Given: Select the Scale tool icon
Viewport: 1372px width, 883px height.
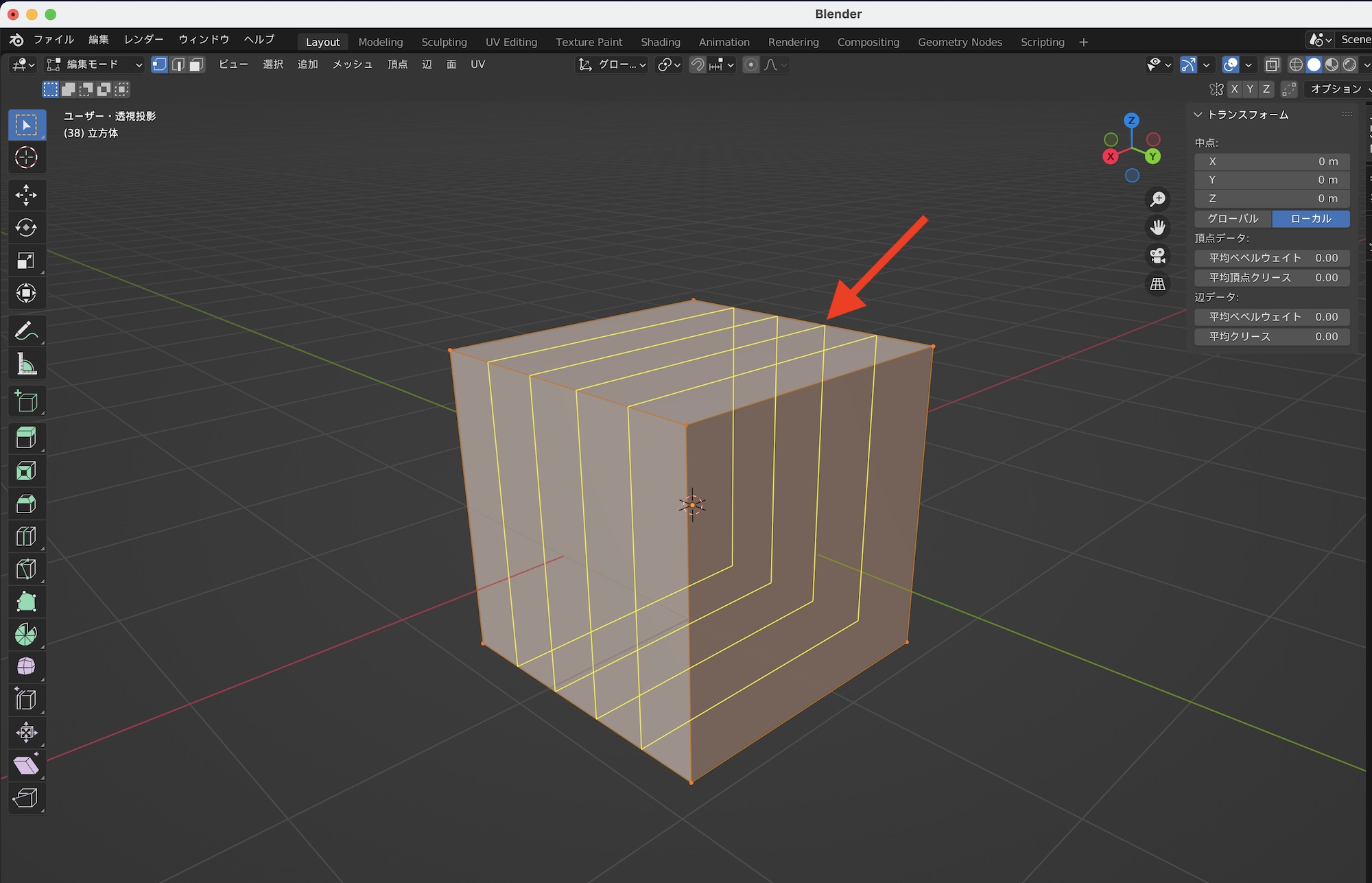Looking at the screenshot, I should pyautogui.click(x=26, y=261).
